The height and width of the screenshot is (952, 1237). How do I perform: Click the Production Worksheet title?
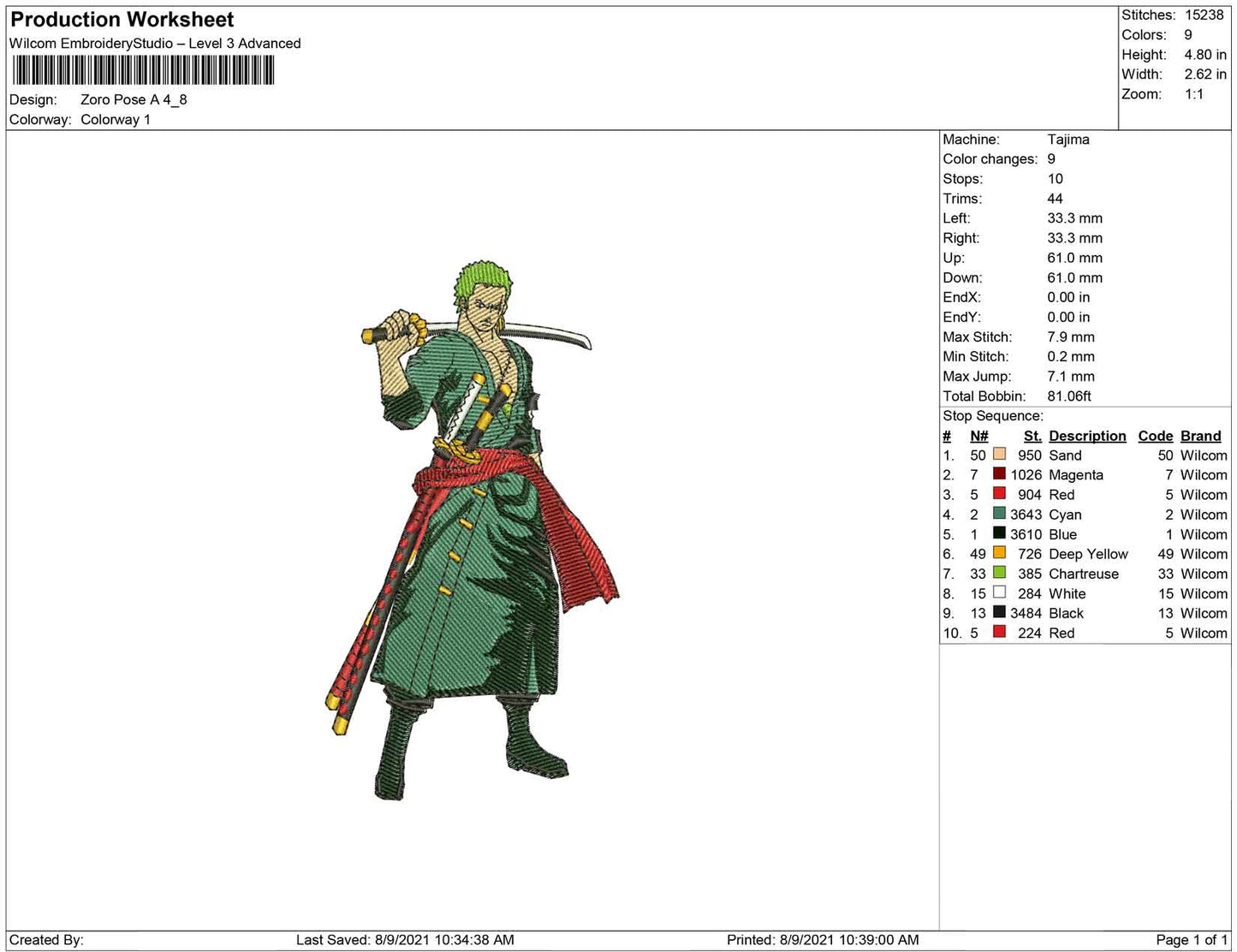(x=122, y=20)
